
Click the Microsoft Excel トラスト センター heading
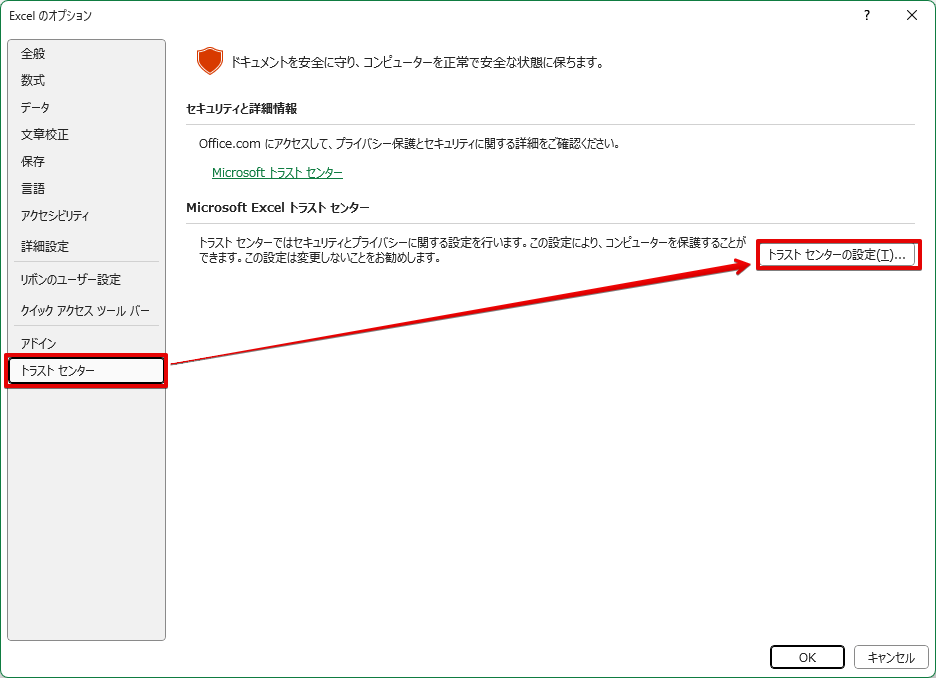[278, 208]
